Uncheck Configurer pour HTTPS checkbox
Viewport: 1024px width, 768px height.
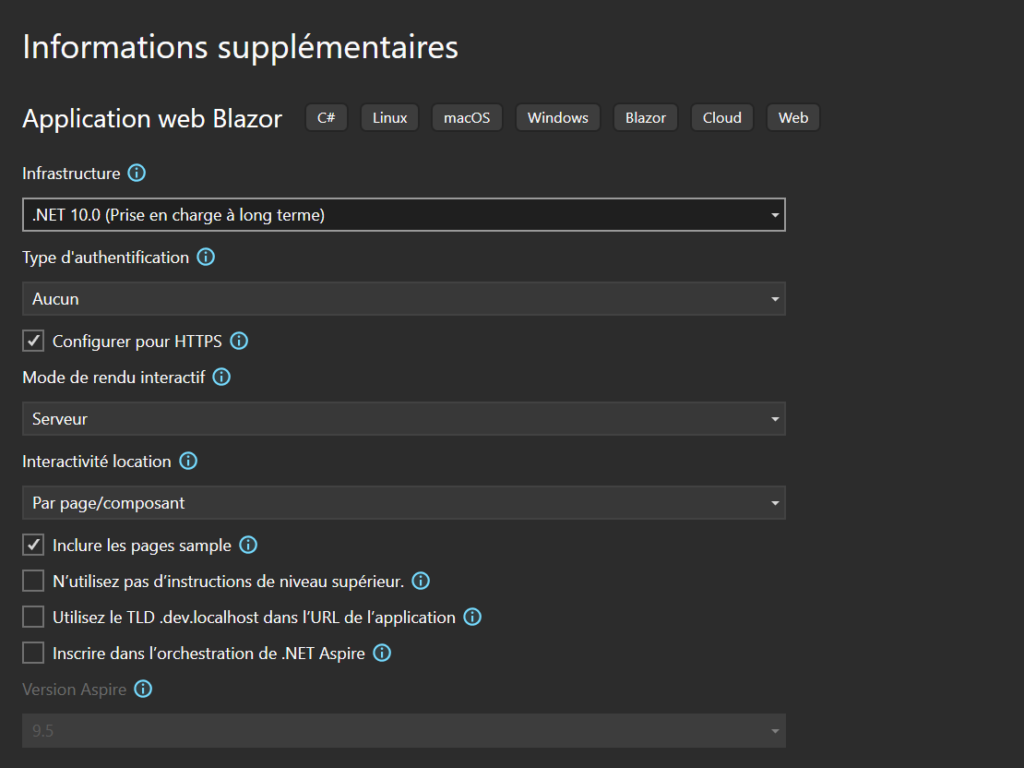34,341
